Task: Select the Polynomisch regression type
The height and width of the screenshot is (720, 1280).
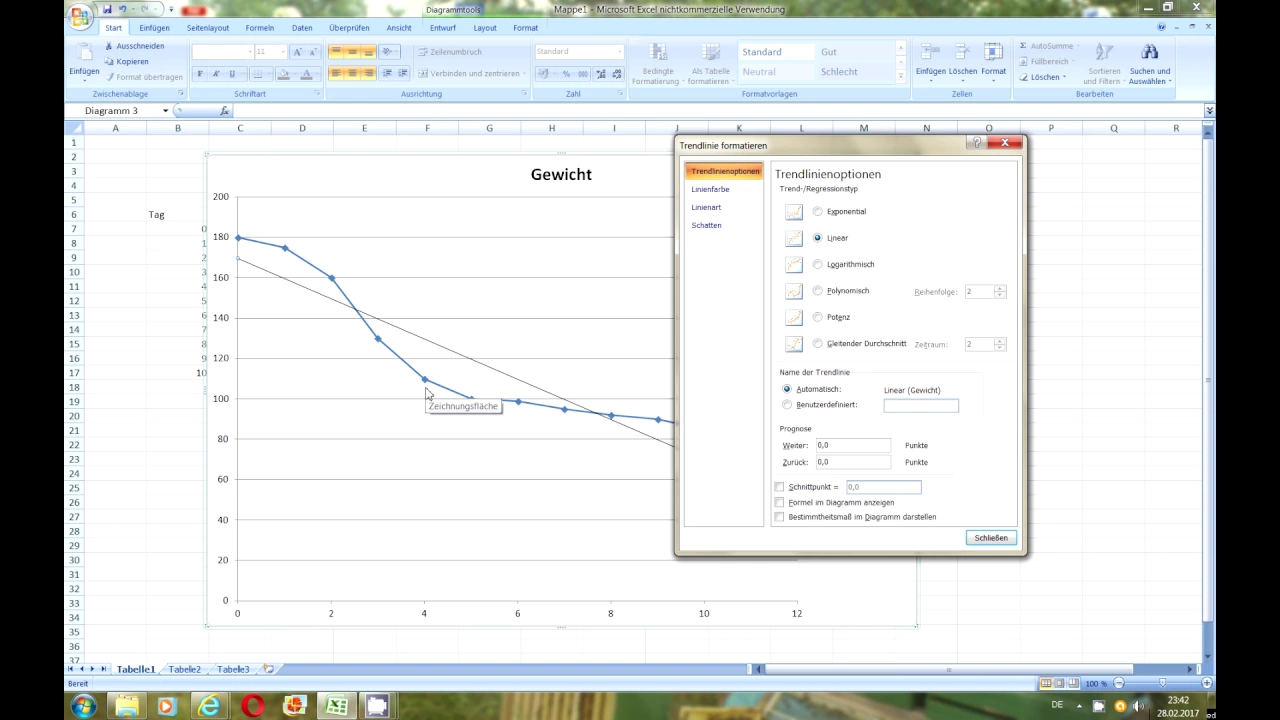Action: coord(818,291)
